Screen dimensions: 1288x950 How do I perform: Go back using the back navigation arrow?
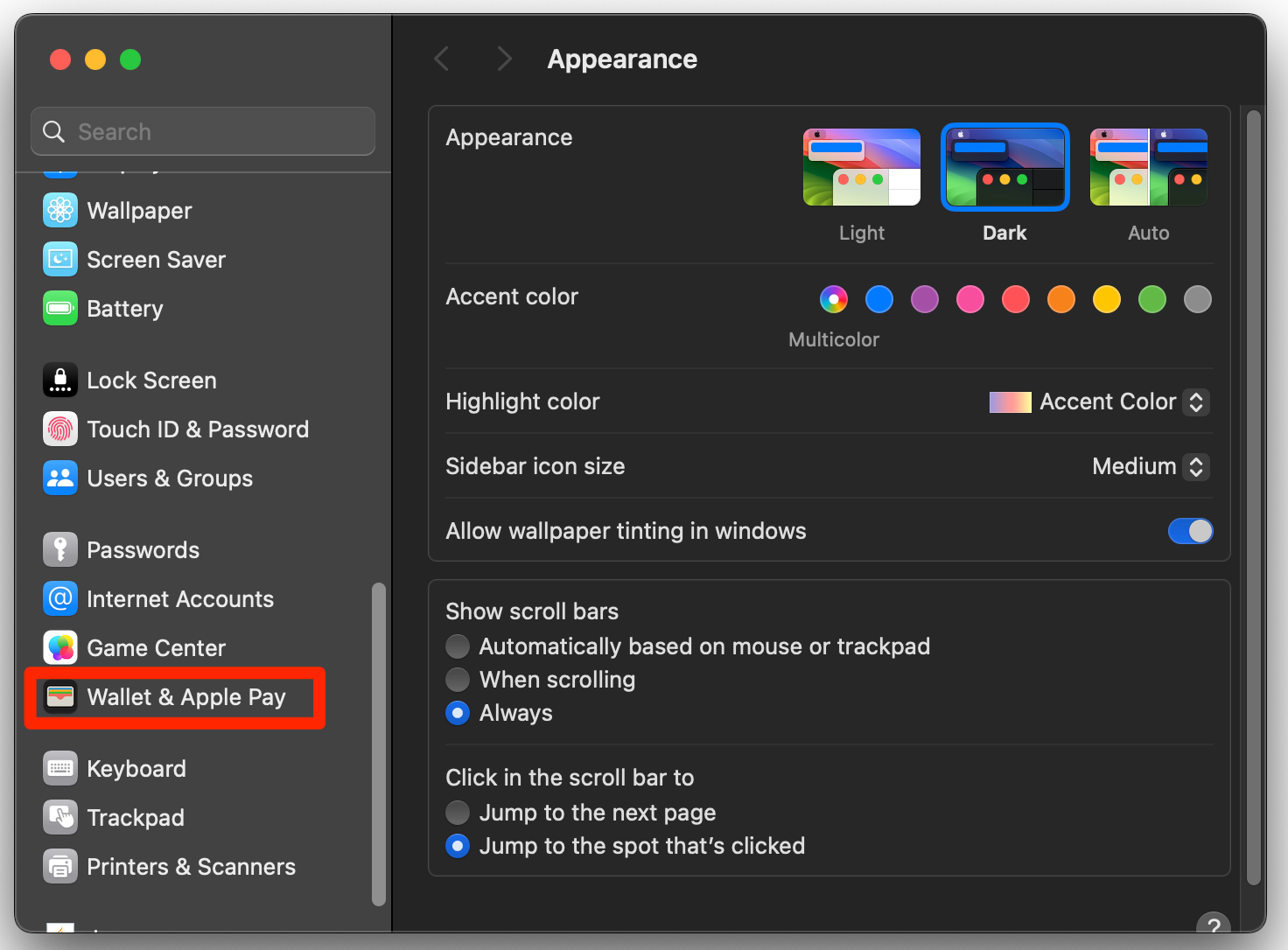tap(442, 59)
